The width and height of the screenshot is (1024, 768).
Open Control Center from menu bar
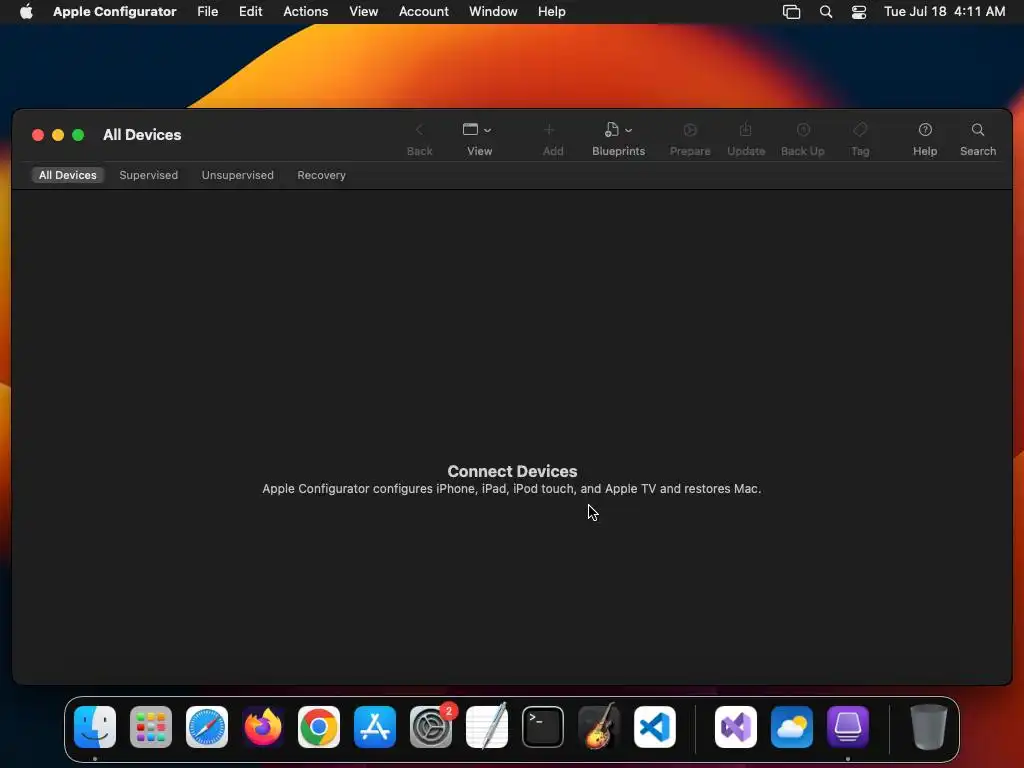pyautogui.click(x=859, y=12)
